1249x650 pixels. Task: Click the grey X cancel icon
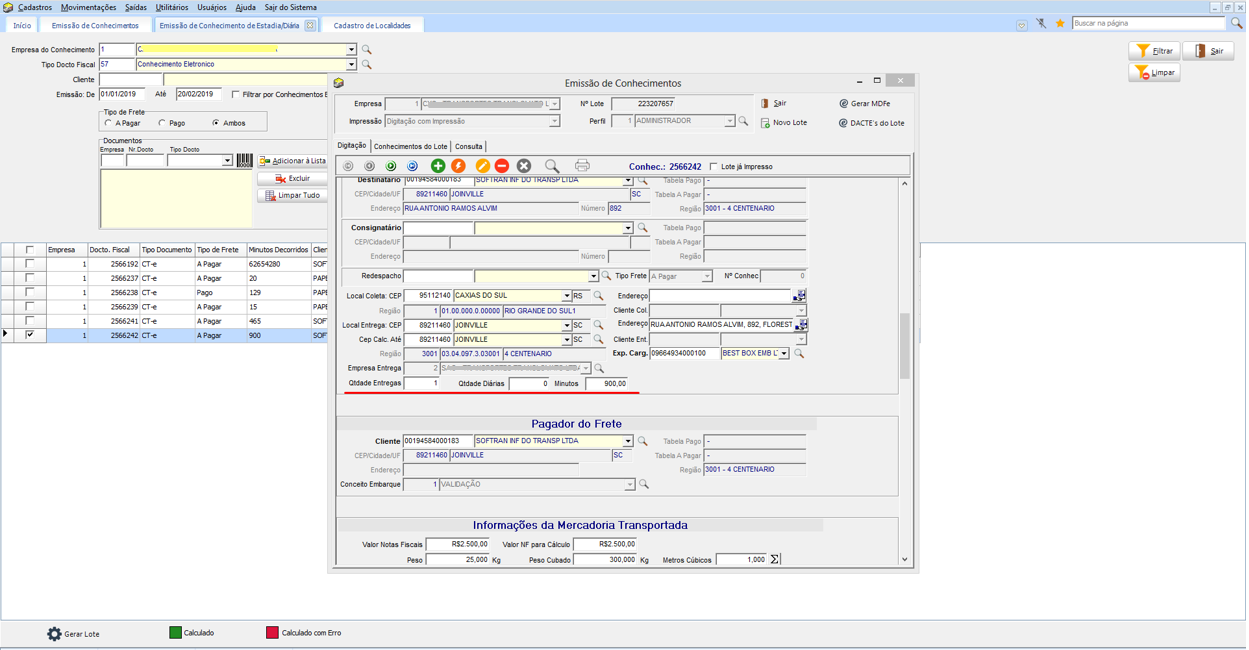[523, 166]
